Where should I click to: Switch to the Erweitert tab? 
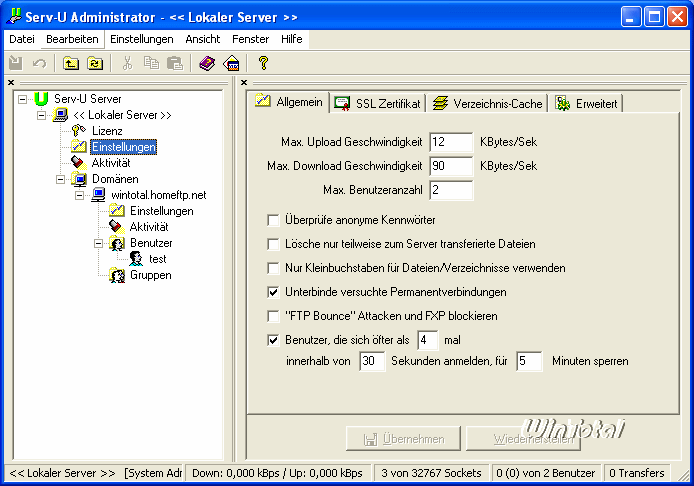click(586, 104)
